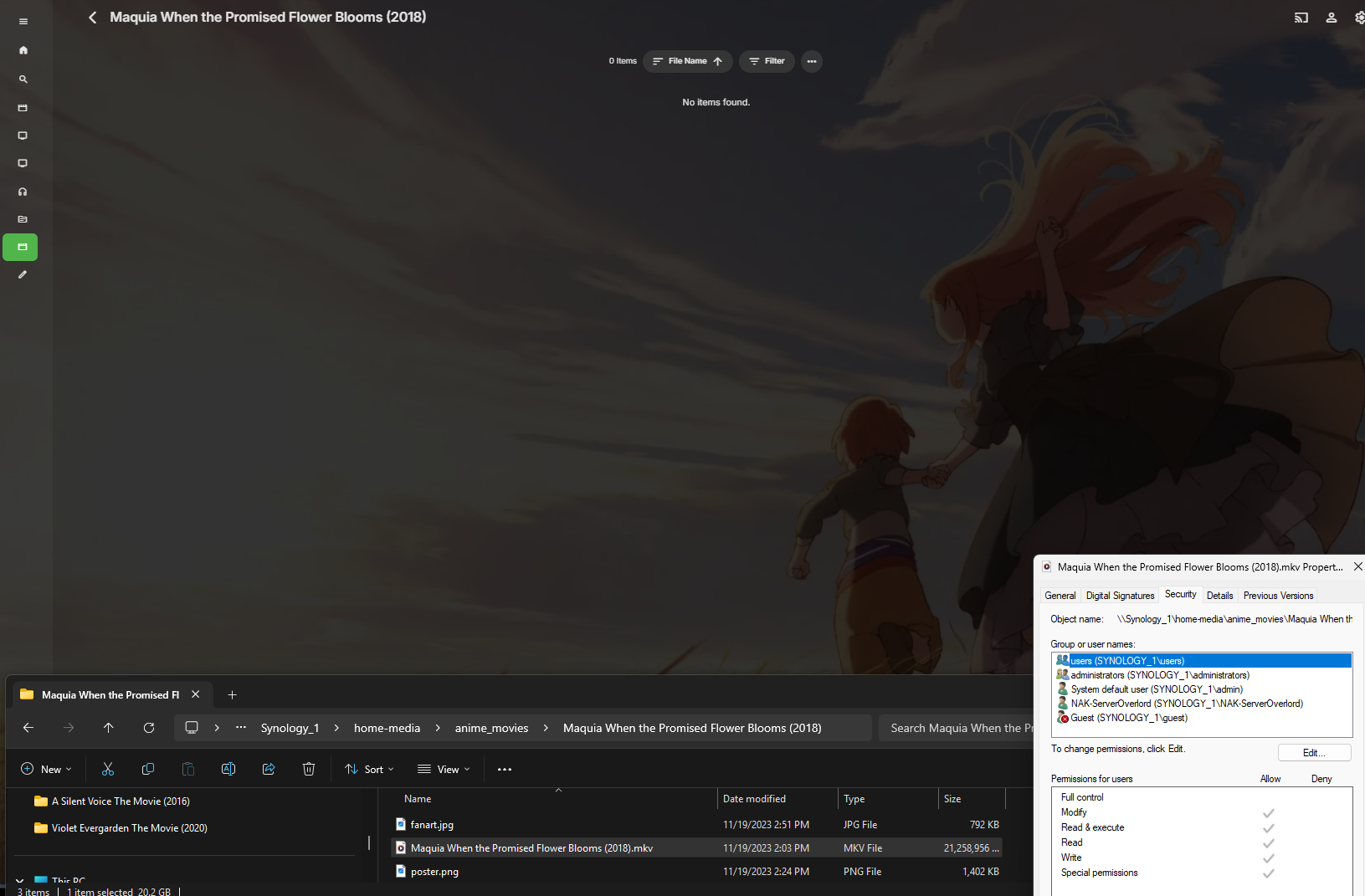Screen dimensions: 1365x896
Task: Toggle File Name sort order
Action: pos(687,61)
